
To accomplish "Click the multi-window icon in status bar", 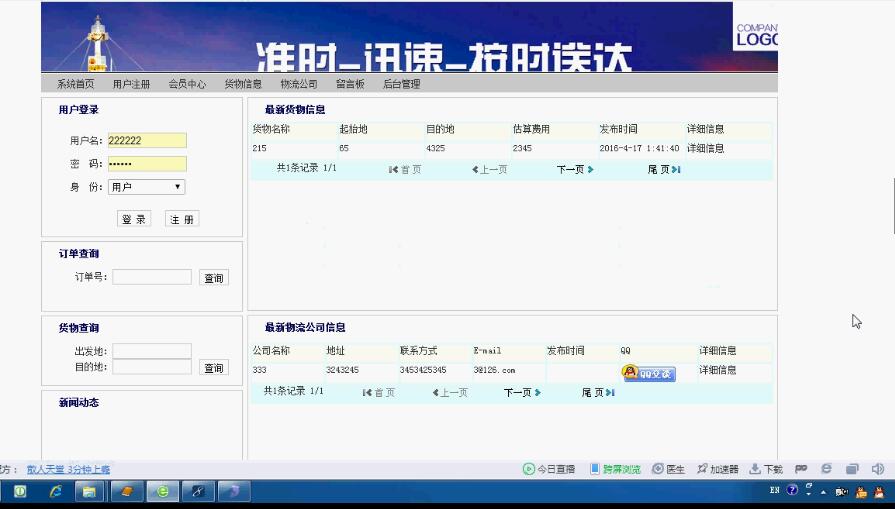I will point(852,469).
